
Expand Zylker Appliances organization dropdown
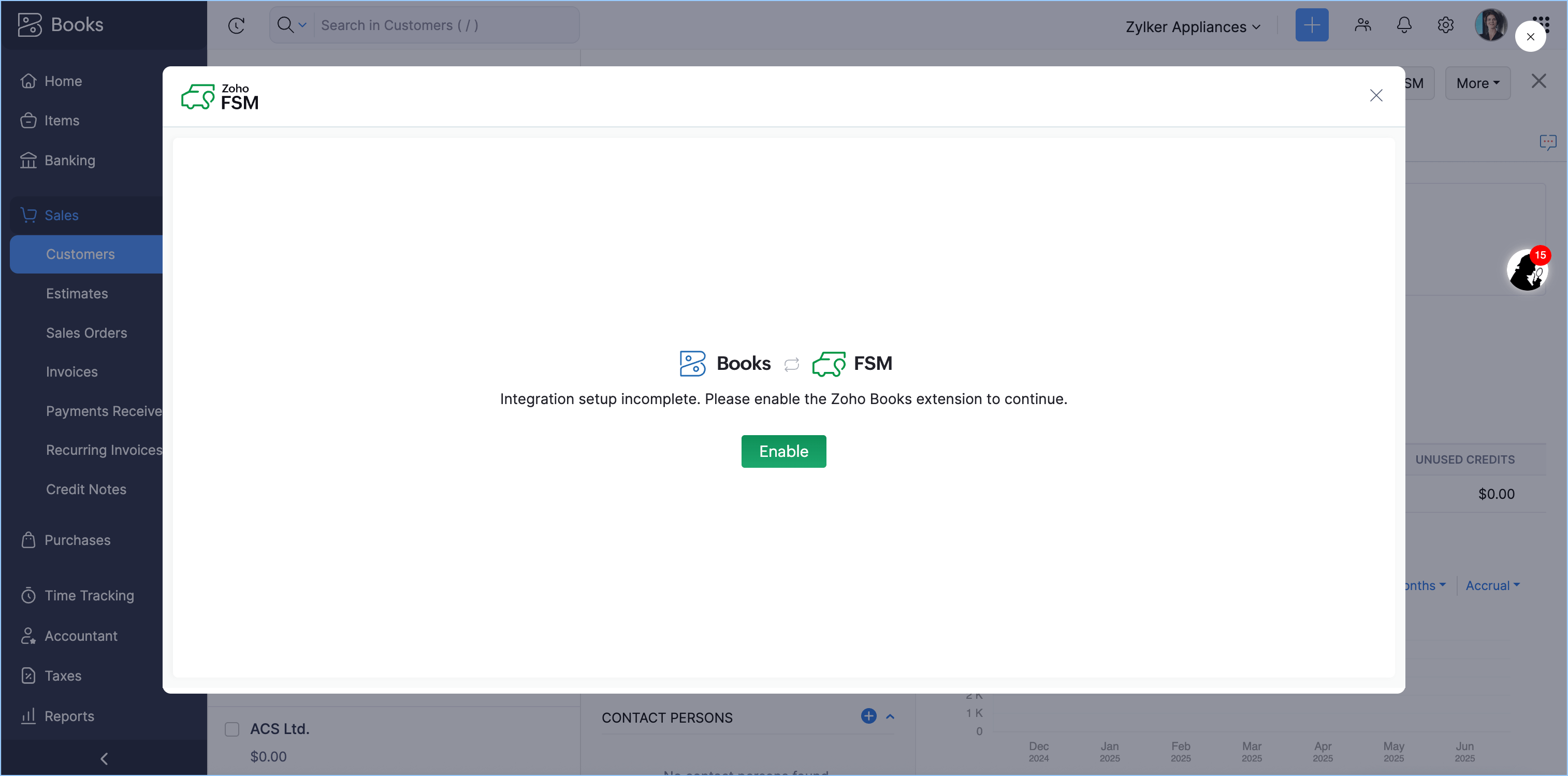(1193, 26)
